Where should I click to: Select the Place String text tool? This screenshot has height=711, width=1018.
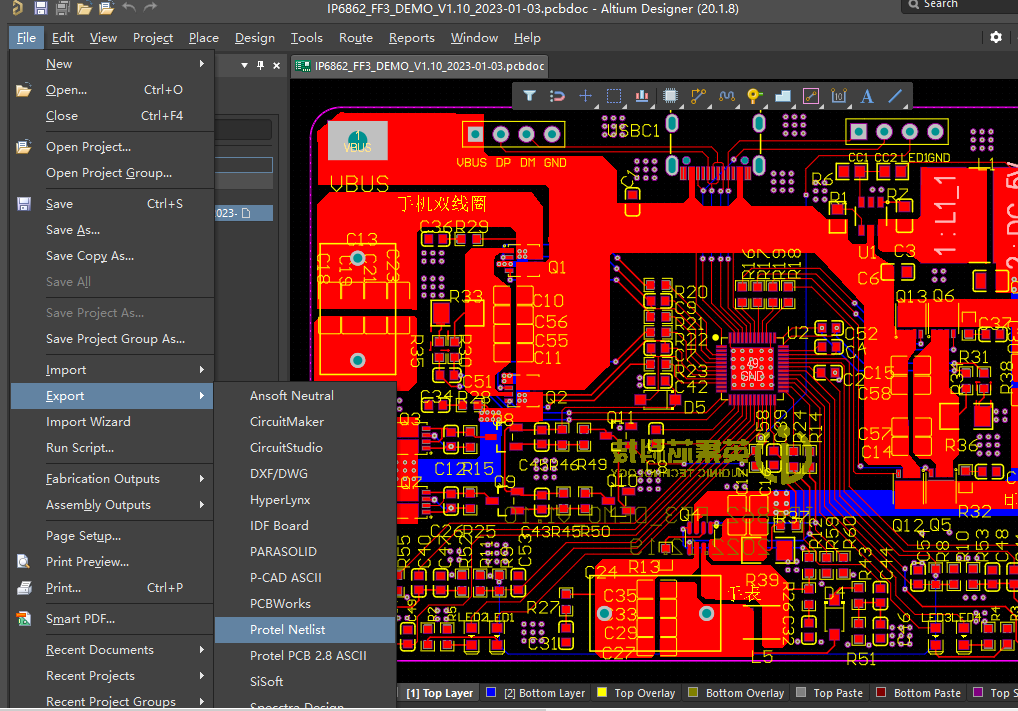click(x=867, y=96)
